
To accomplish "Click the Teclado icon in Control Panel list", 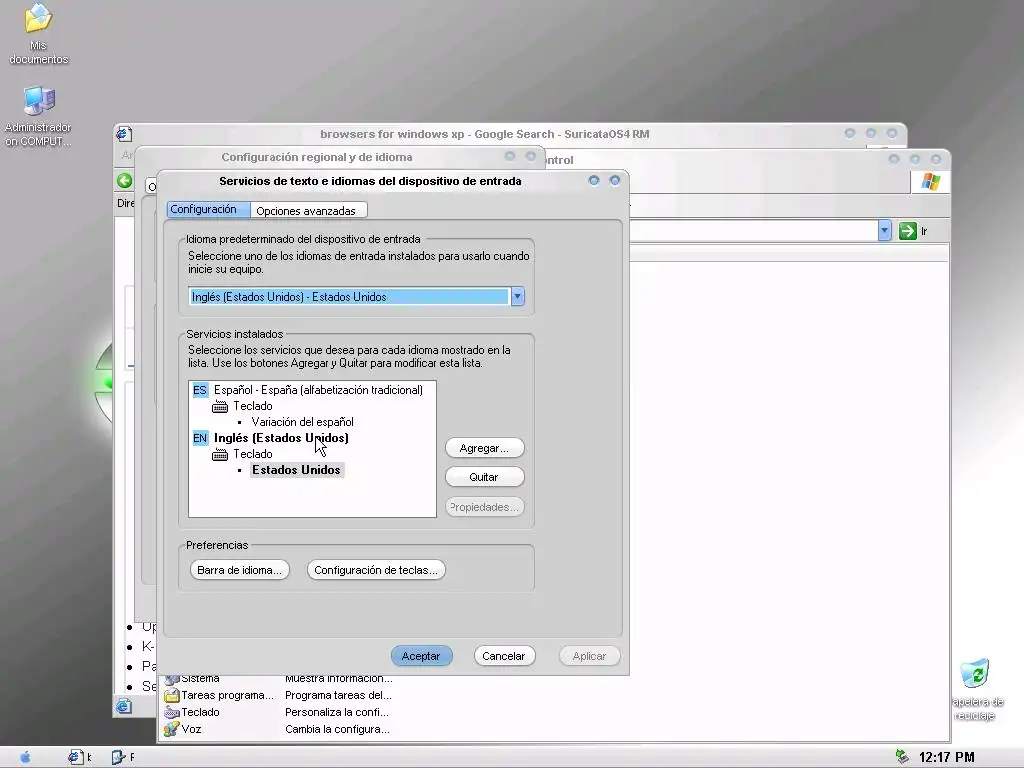I will (172, 712).
